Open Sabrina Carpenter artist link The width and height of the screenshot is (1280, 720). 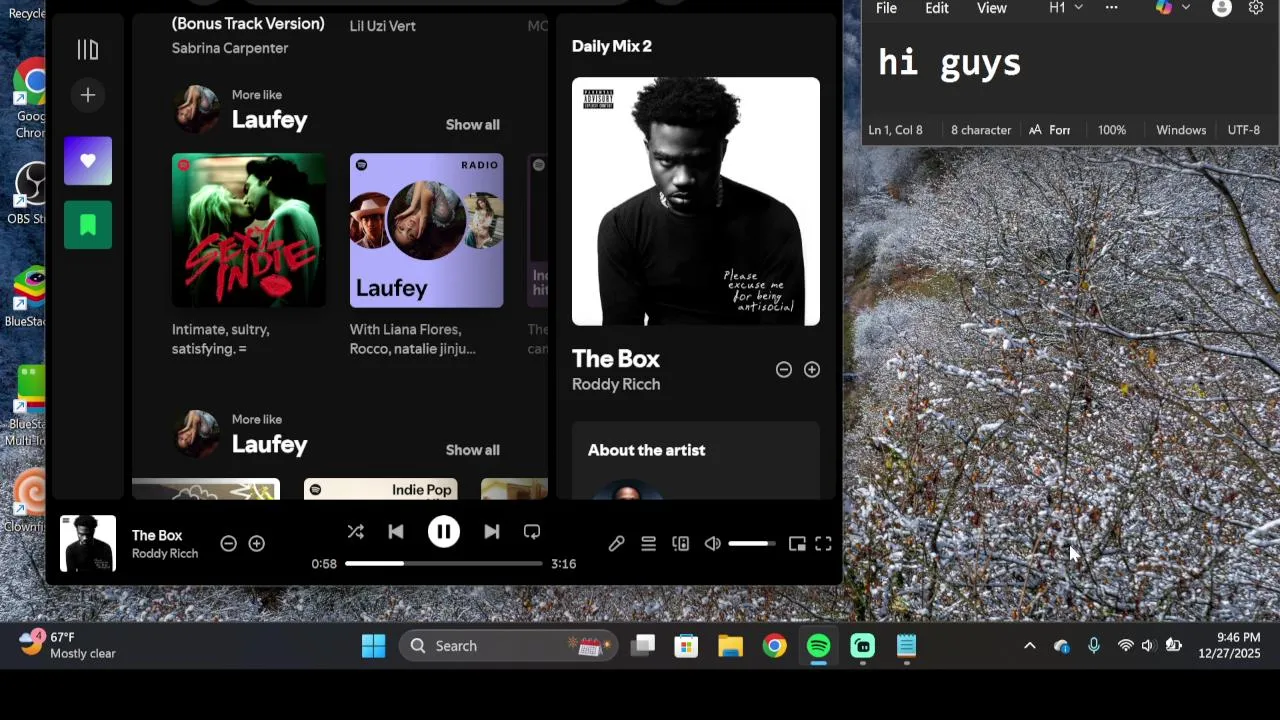pyautogui.click(x=230, y=48)
